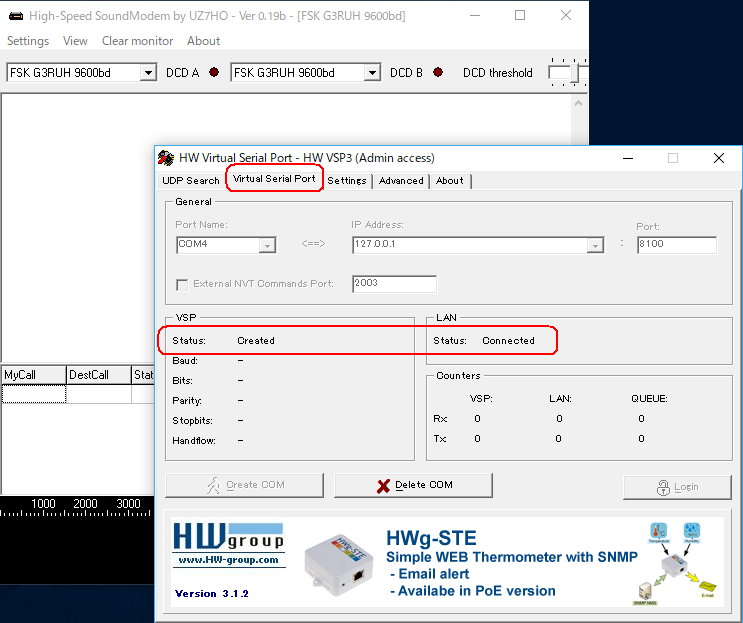This screenshot has width=743, height=623.
Task: Click HWg-STE heading text in banner
Action: pyautogui.click(x=431, y=538)
